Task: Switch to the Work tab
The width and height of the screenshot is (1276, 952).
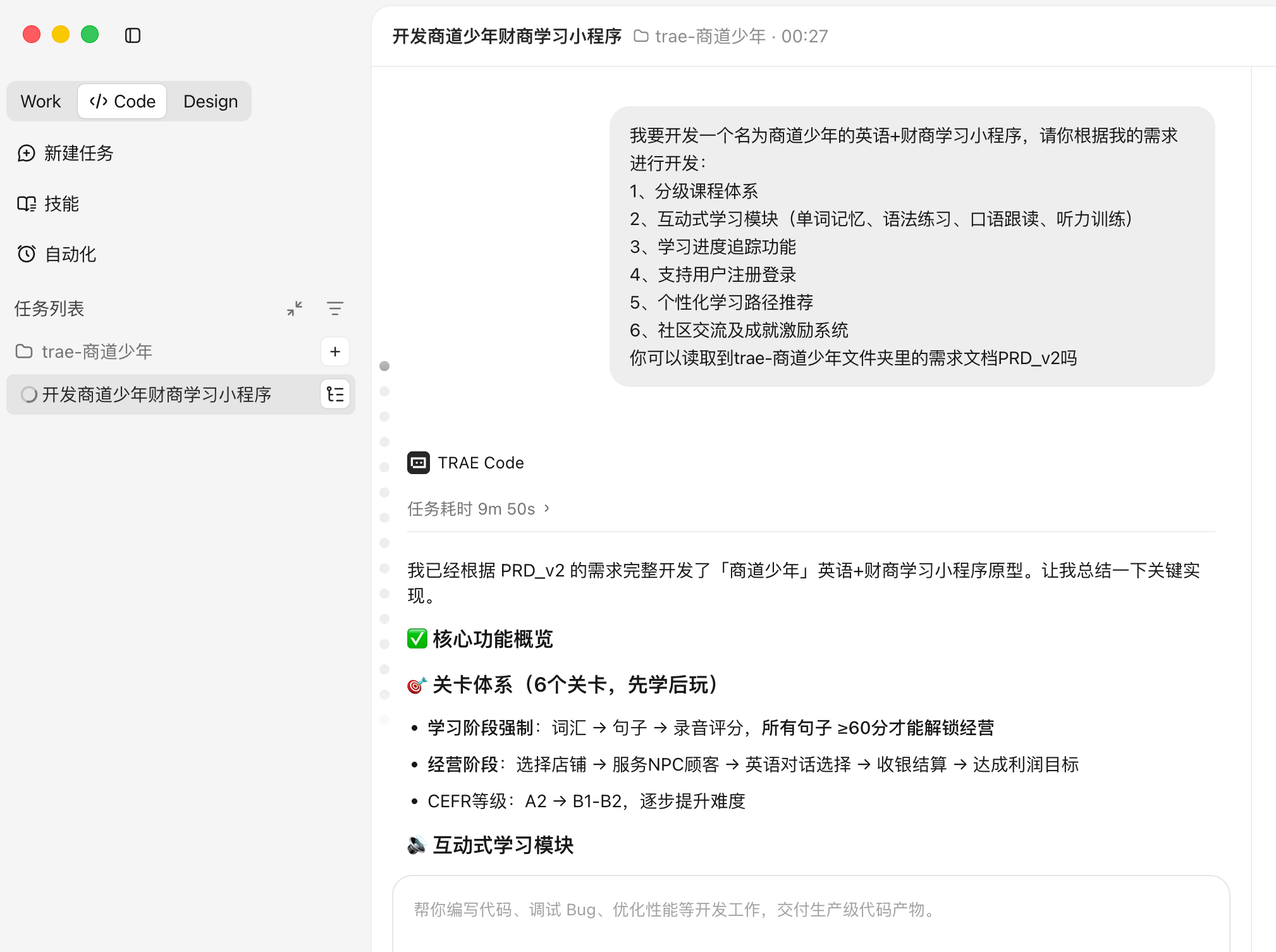Action: coord(41,101)
